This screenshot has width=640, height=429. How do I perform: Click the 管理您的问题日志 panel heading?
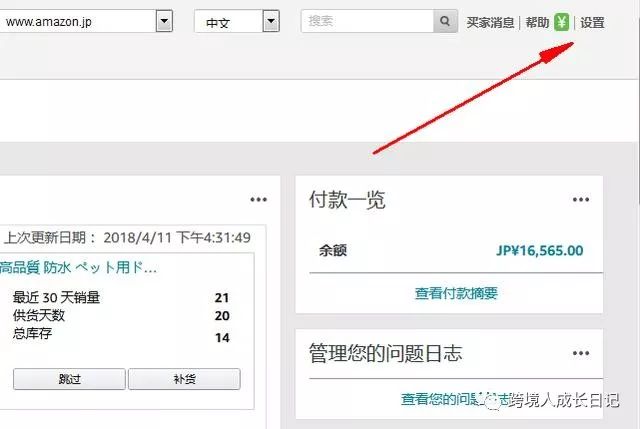pos(385,354)
